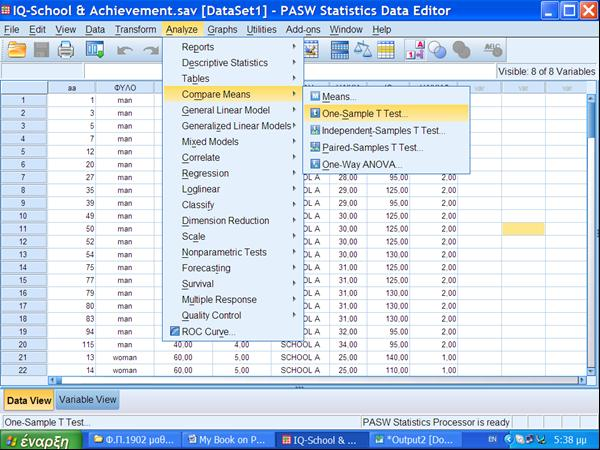This screenshot has width=600, height=450.
Task: Open the Scale menu entry
Action: click(233, 236)
